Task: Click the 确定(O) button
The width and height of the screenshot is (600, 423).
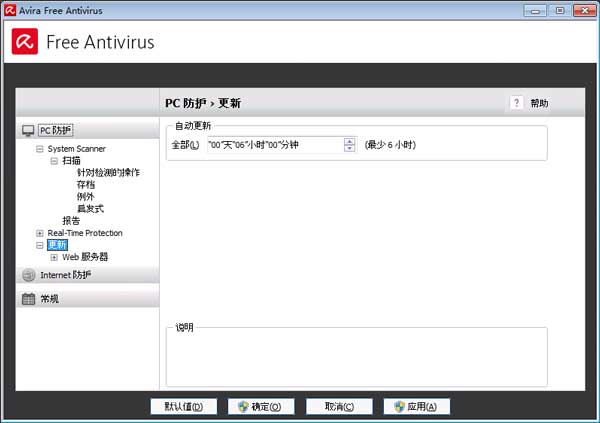Action: tap(261, 407)
